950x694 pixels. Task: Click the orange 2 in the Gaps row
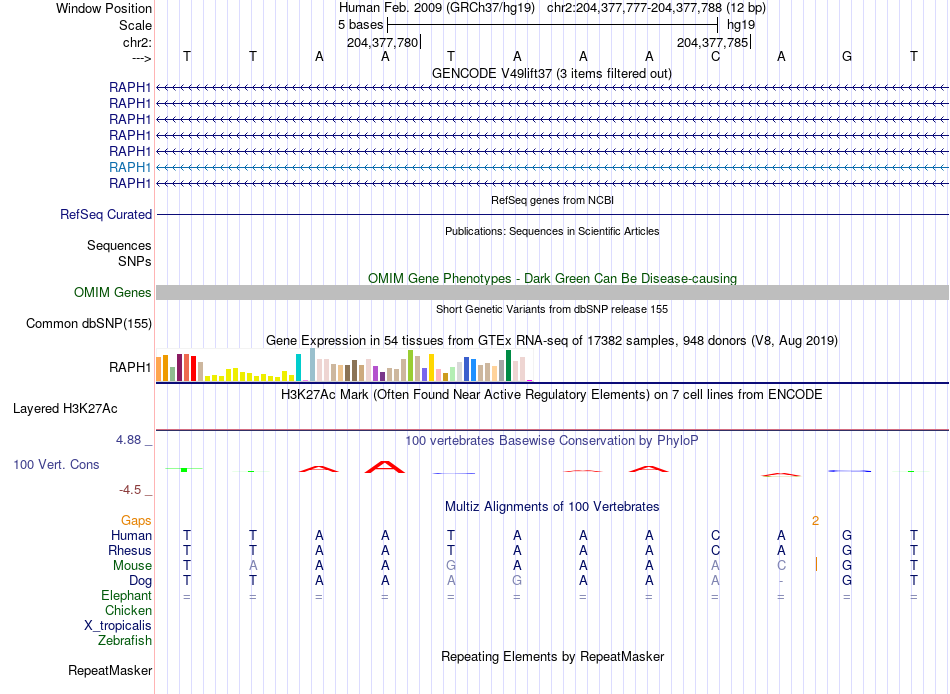click(x=815, y=521)
